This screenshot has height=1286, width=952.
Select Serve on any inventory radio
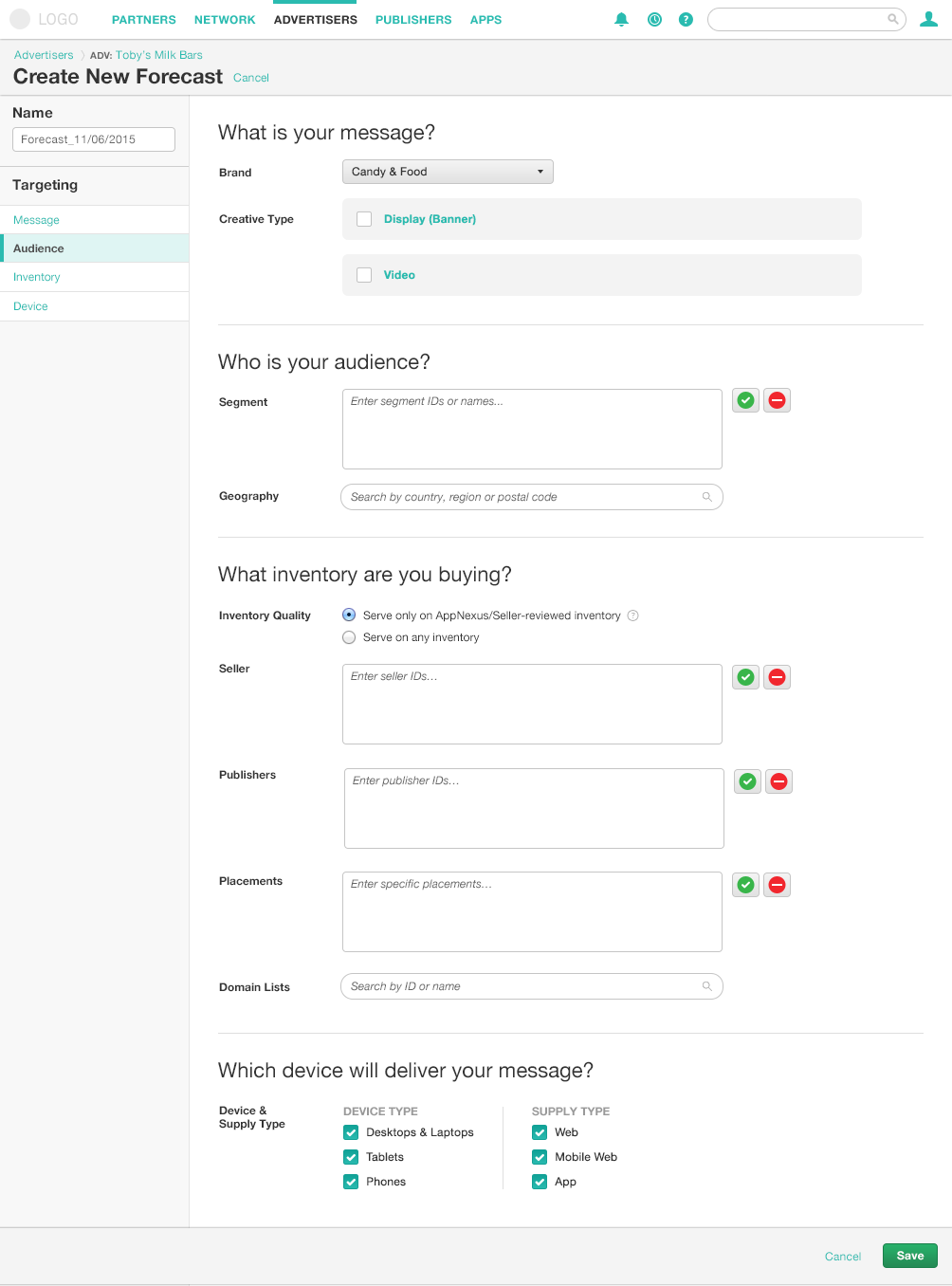[x=349, y=637]
